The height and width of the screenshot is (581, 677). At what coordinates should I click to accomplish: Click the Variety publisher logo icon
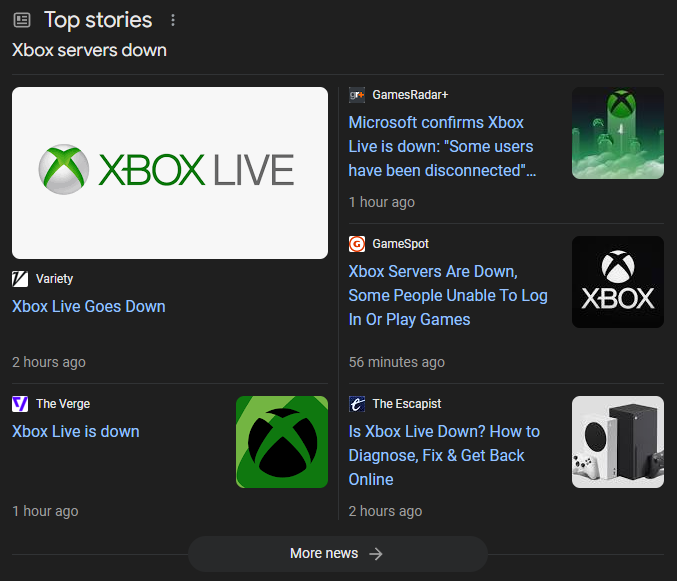[x=20, y=279]
